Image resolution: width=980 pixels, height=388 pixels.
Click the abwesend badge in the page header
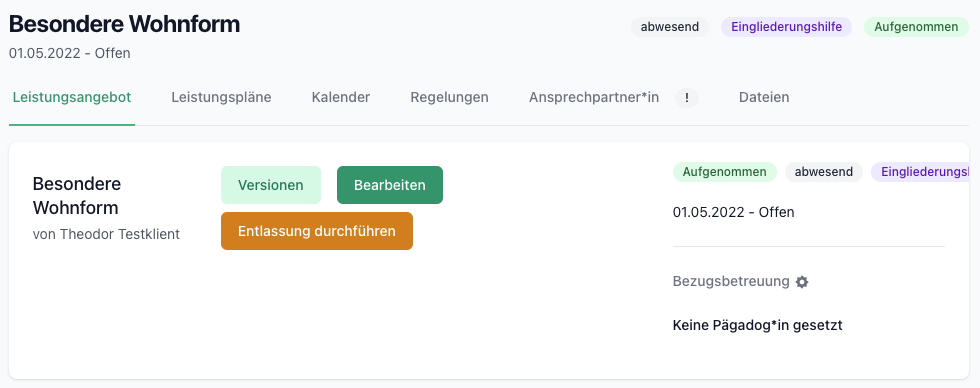(669, 27)
